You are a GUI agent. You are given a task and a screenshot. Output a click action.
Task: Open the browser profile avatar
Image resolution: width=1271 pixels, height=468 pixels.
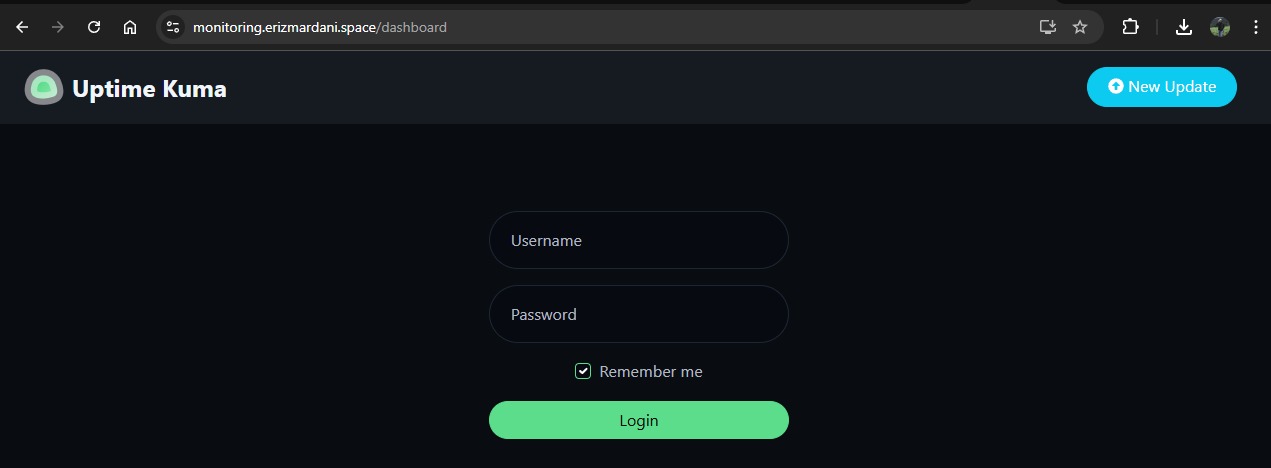tap(1220, 27)
